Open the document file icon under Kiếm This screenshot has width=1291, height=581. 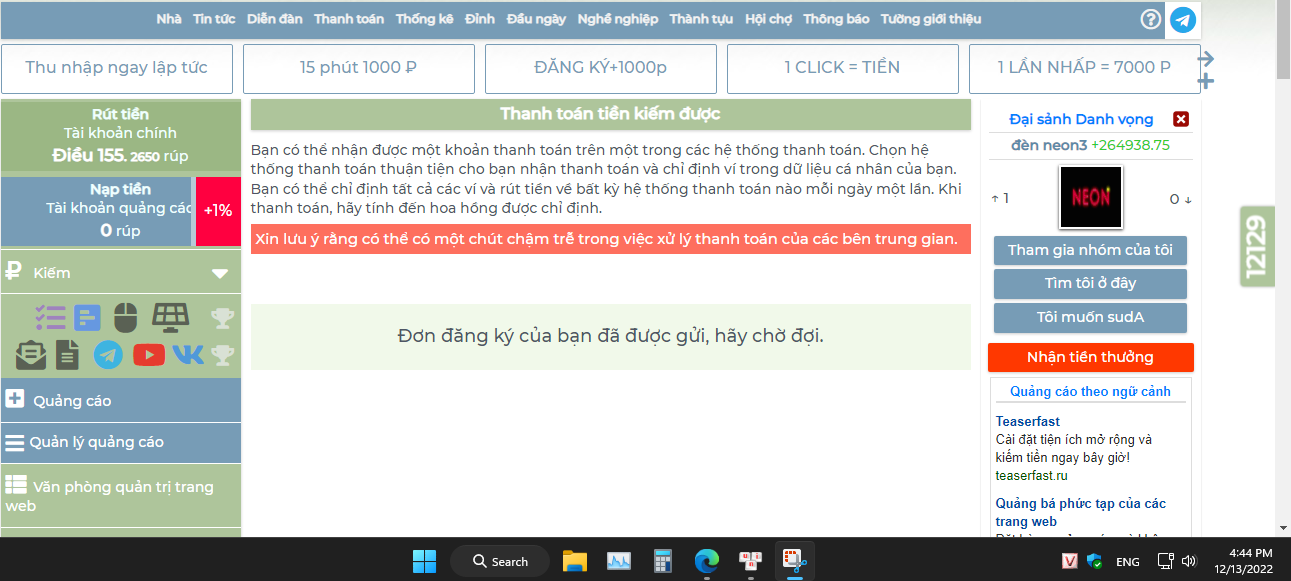68,354
